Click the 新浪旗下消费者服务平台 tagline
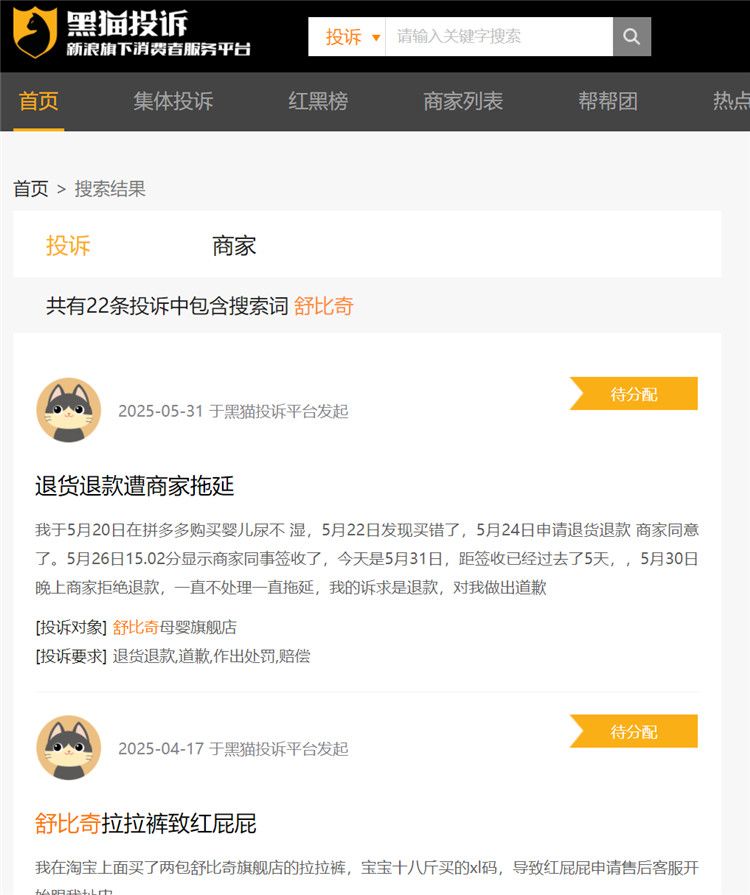Image resolution: width=750 pixels, height=895 pixels. pos(159,49)
